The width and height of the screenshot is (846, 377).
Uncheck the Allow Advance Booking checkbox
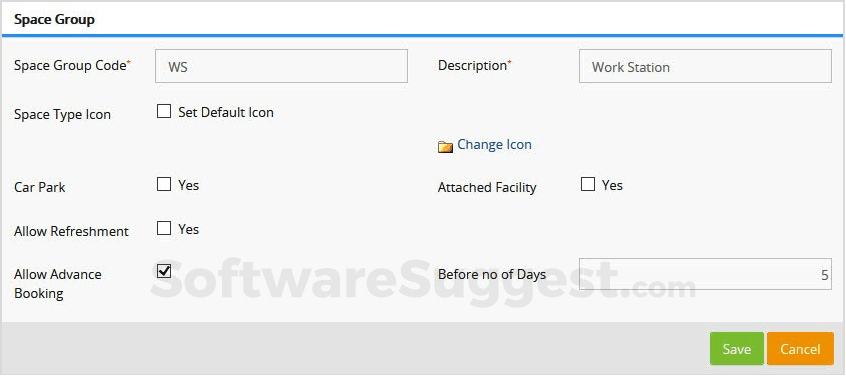point(164,271)
